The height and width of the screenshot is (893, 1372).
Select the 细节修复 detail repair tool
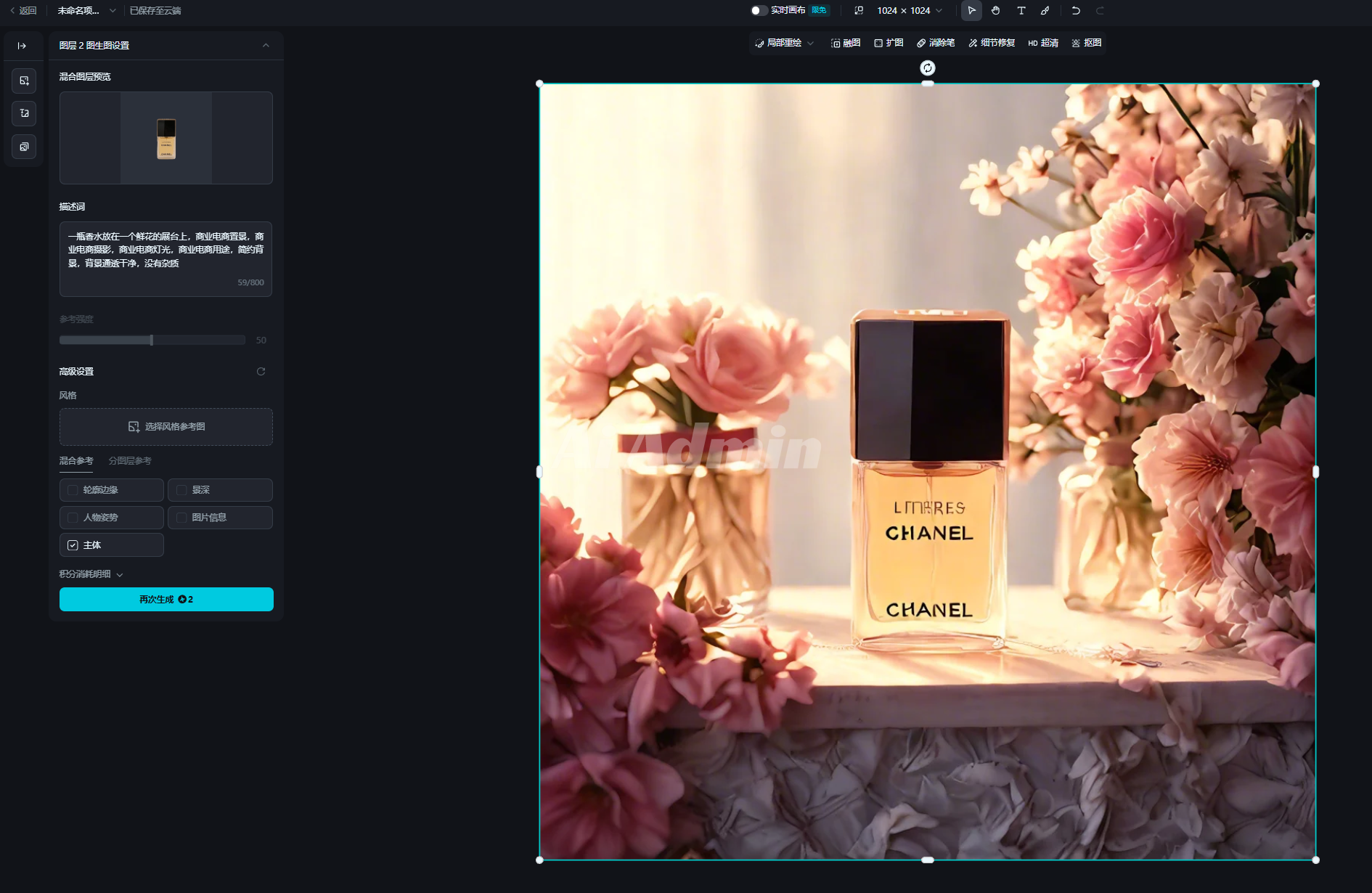992,43
